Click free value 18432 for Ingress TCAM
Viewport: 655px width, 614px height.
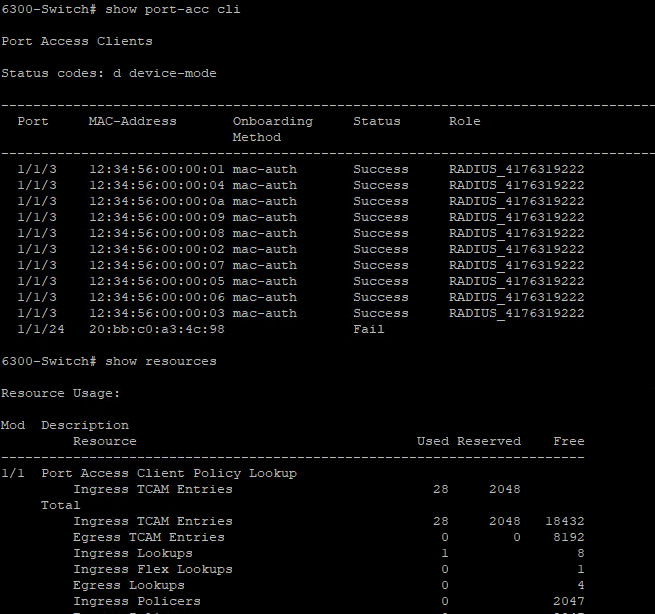565,522
